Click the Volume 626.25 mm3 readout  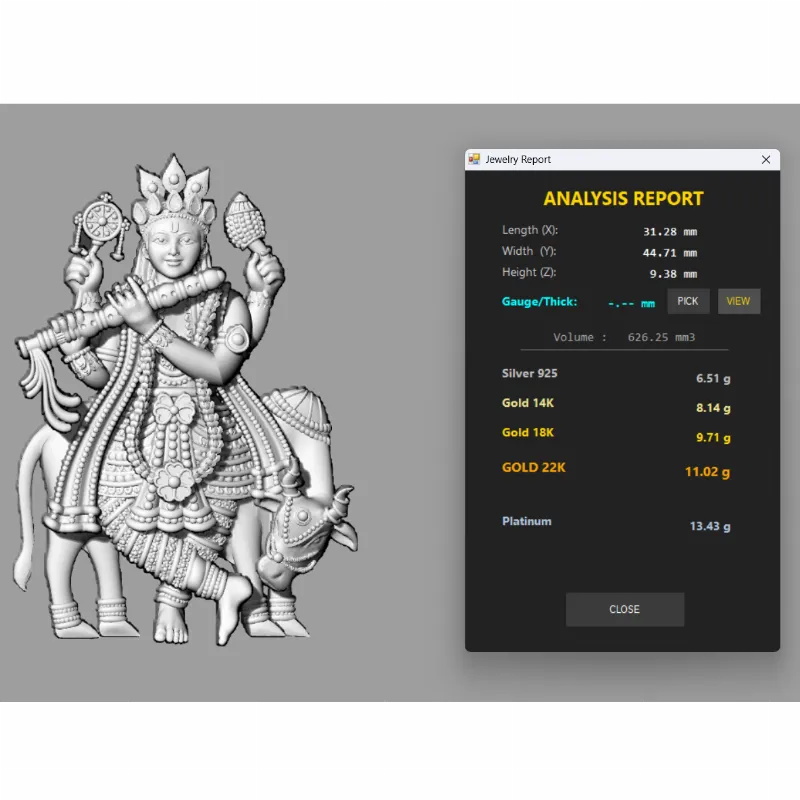point(622,337)
